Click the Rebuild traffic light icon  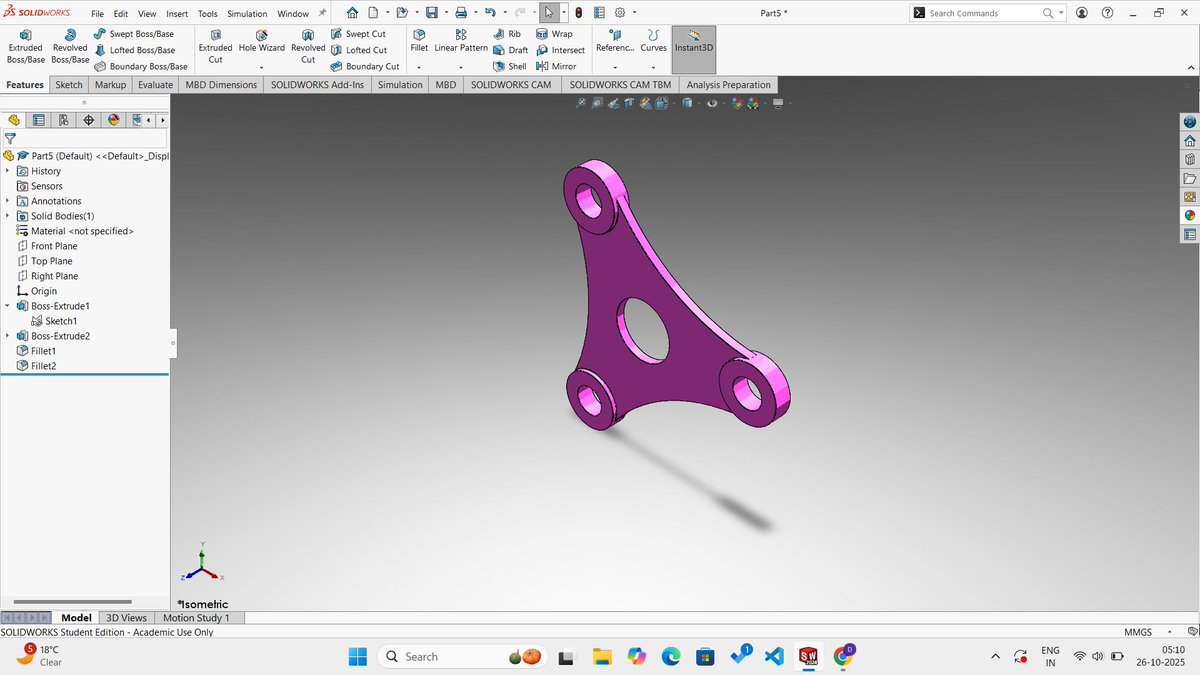[579, 13]
